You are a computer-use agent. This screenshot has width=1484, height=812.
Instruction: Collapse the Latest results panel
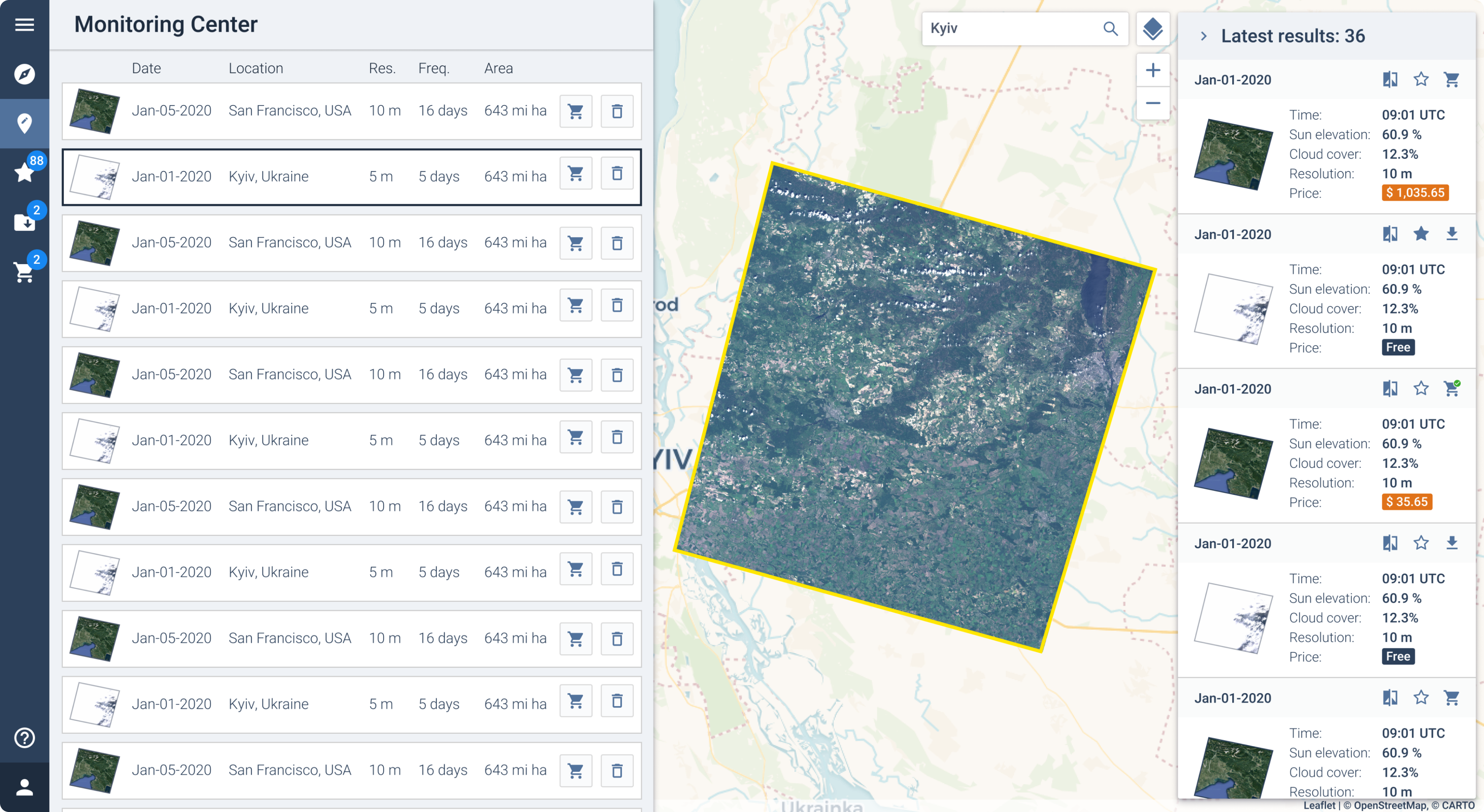[x=1203, y=36]
